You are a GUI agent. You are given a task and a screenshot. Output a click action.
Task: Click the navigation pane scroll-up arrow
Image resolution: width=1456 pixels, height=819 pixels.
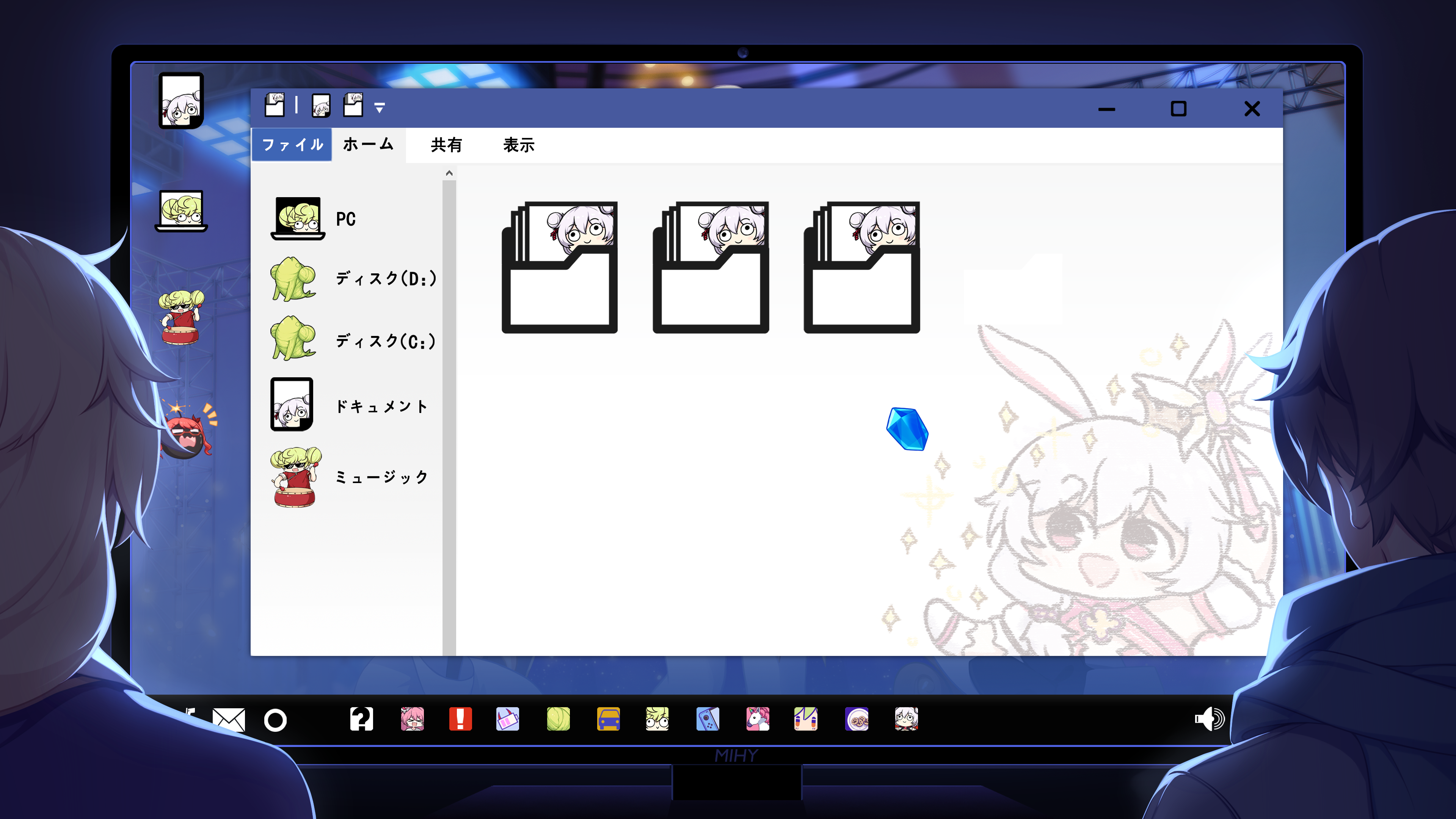(x=449, y=173)
